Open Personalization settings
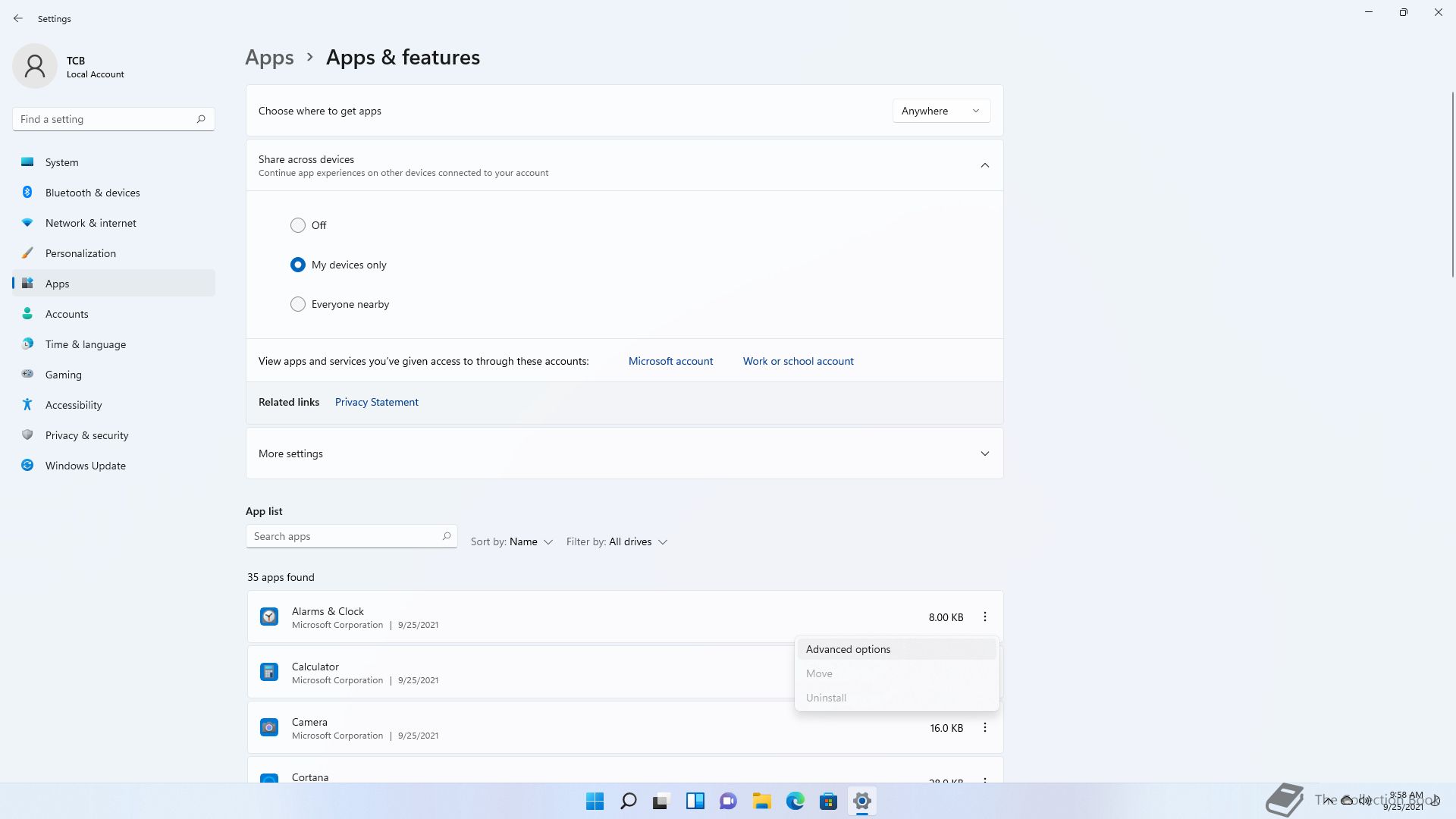The height and width of the screenshot is (819, 1456). coord(114,253)
